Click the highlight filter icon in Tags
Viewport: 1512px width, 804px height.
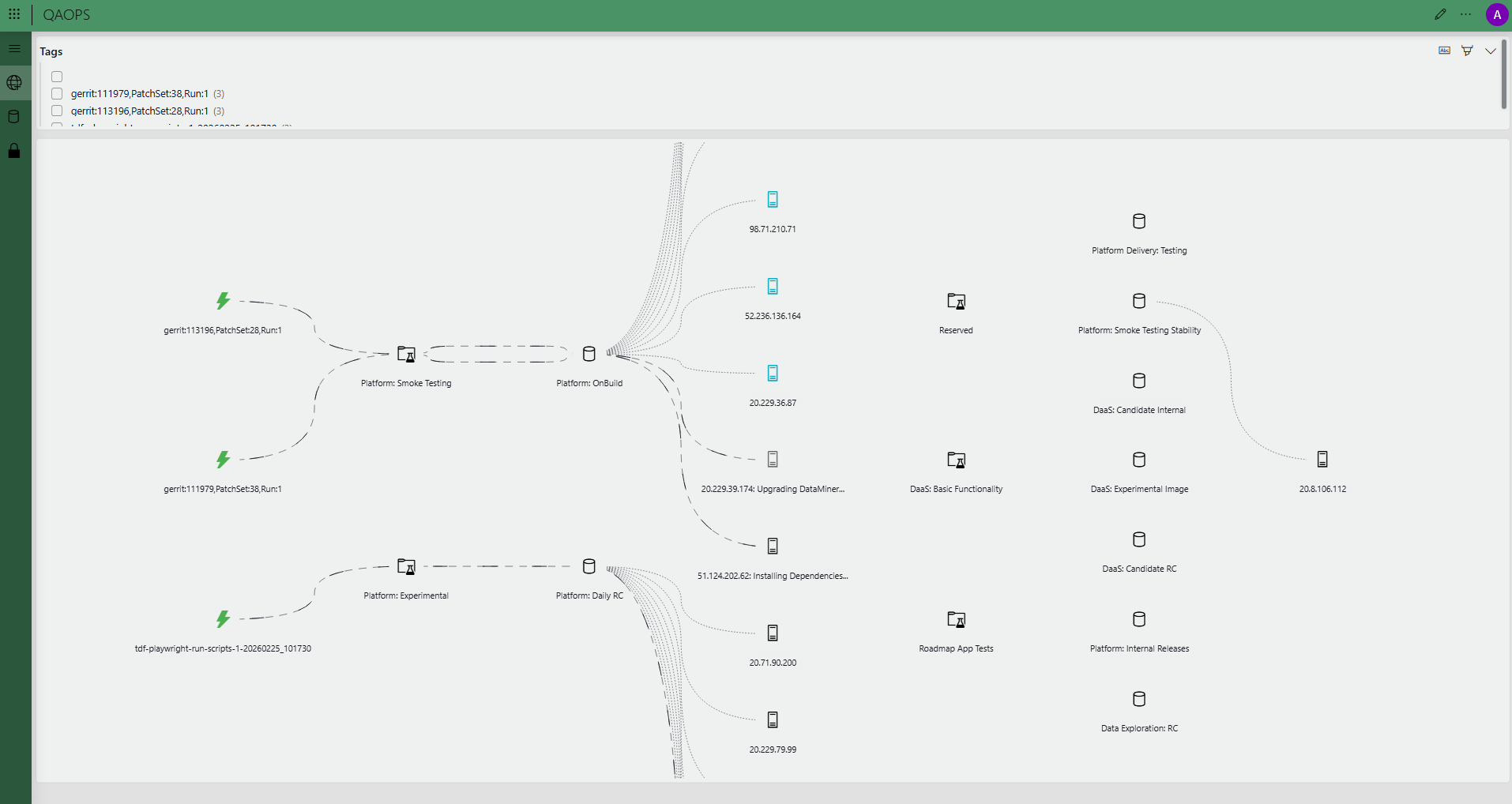coord(1467,51)
